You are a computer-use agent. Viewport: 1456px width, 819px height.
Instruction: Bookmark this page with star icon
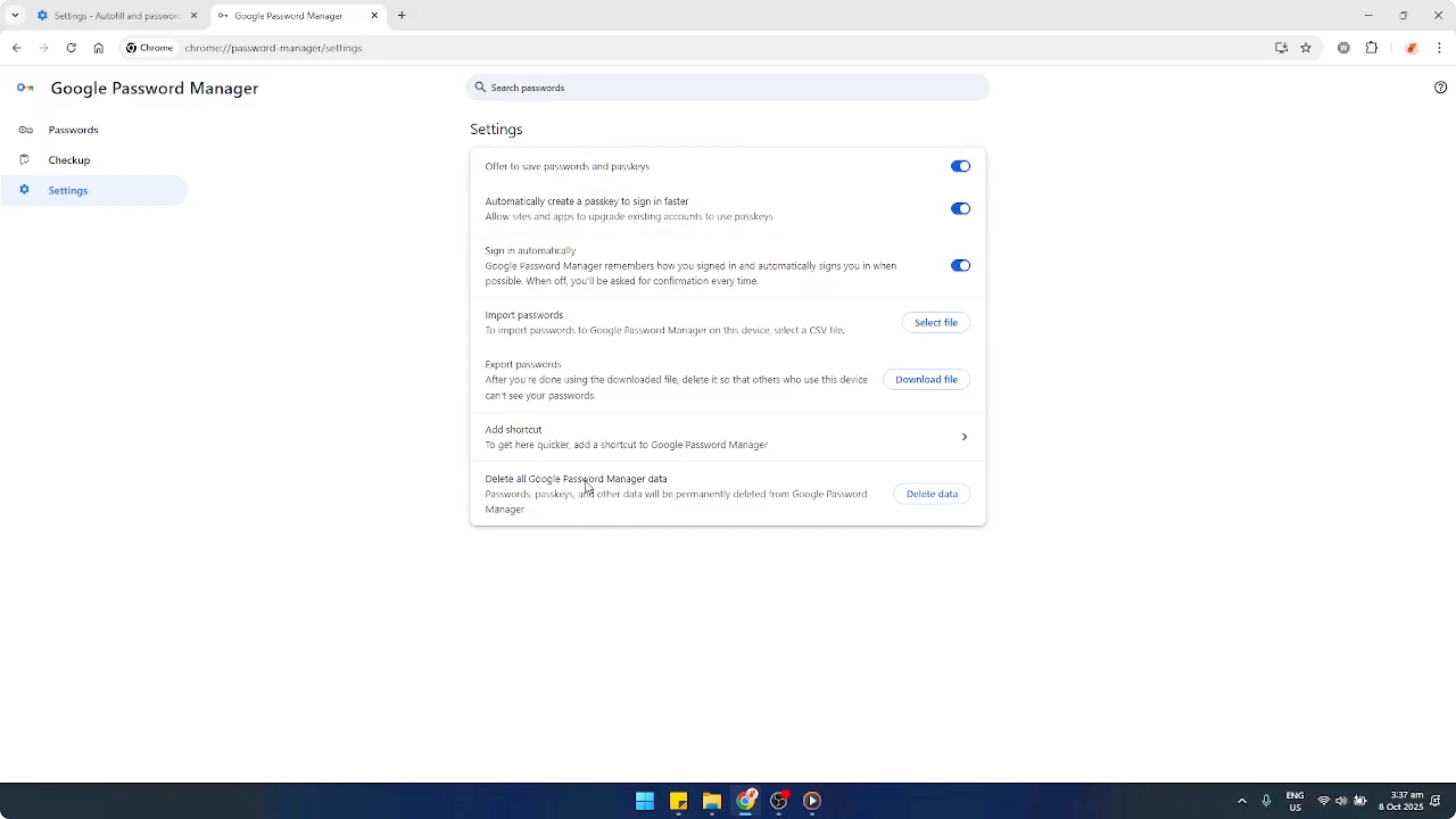tap(1306, 48)
